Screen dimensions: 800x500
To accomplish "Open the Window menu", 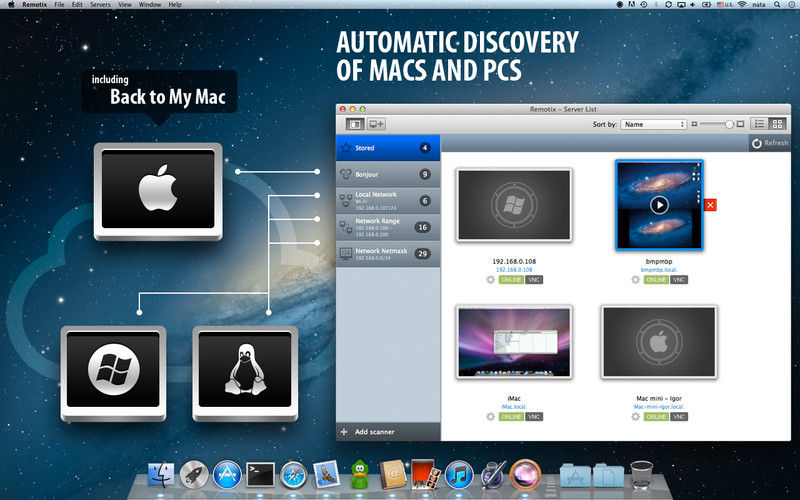I will [x=150, y=5].
